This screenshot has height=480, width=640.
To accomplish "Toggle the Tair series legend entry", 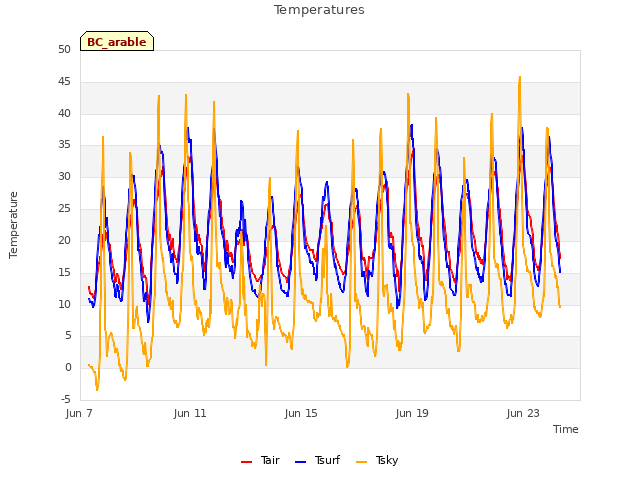I will click(260, 460).
